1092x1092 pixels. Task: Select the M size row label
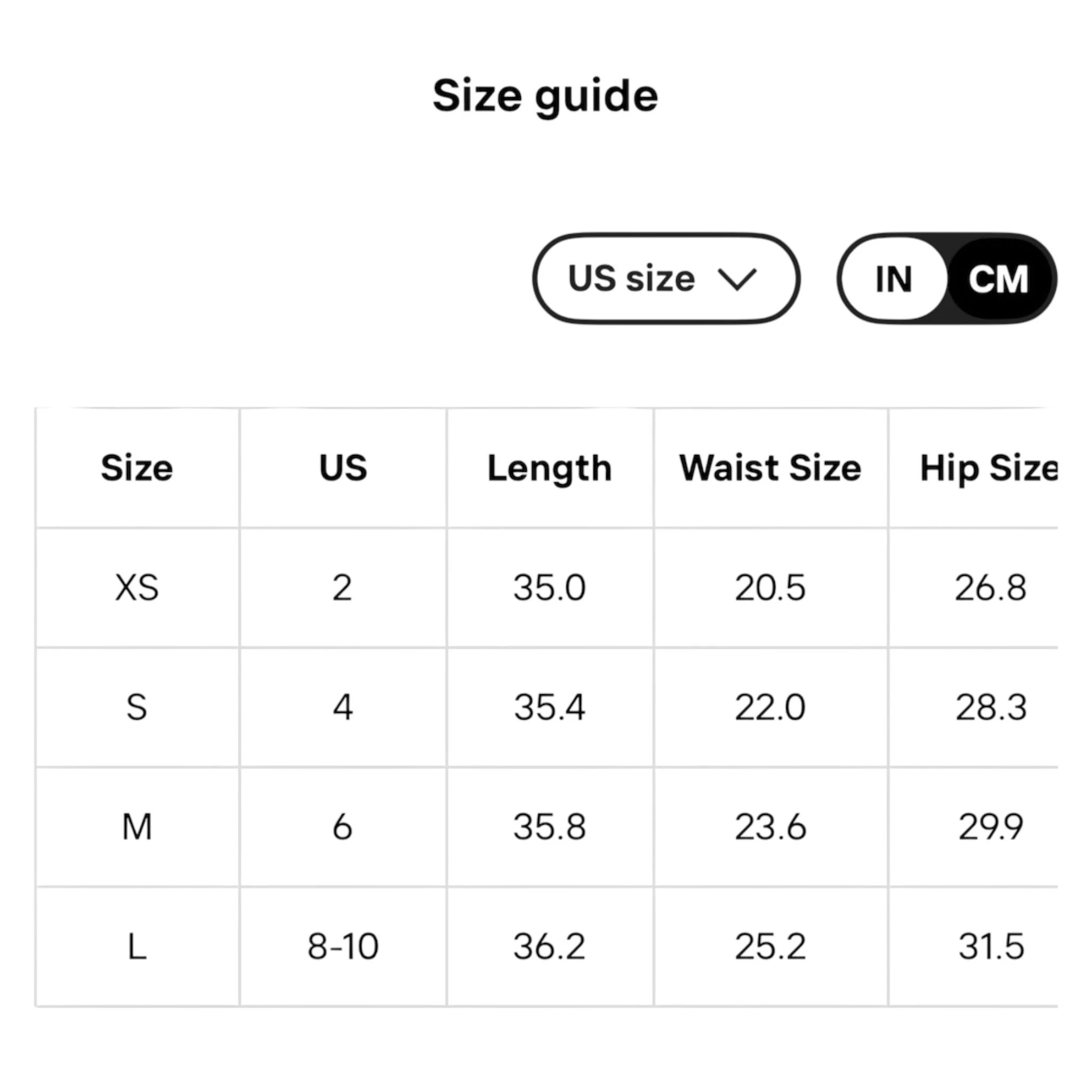tap(137, 827)
